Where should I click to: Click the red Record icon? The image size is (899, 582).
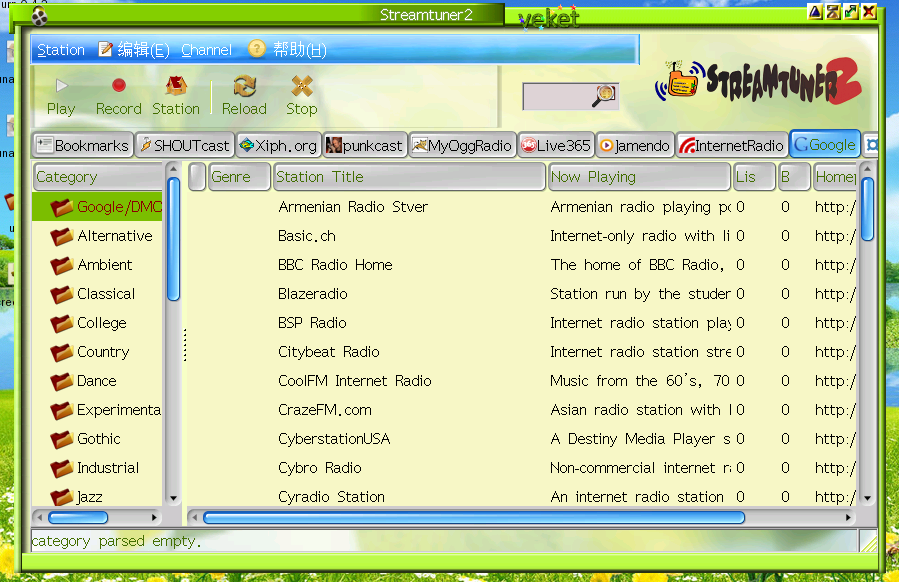119,85
